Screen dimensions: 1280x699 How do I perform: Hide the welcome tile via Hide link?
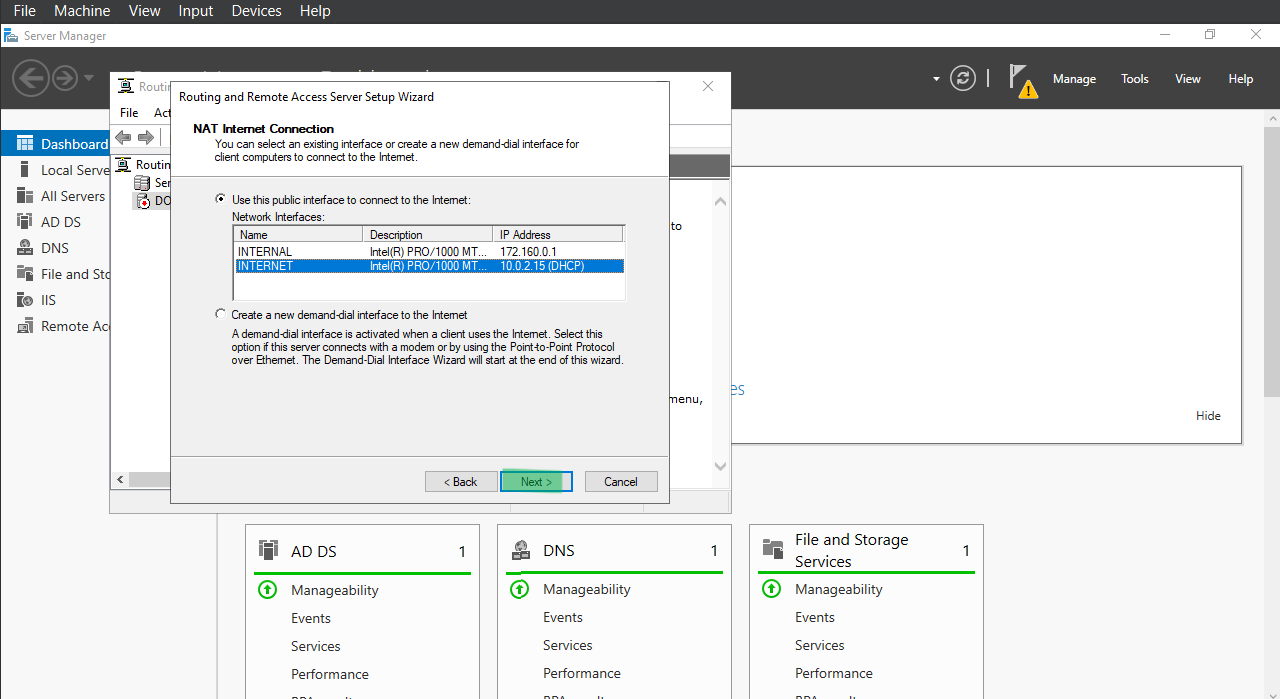coord(1208,416)
